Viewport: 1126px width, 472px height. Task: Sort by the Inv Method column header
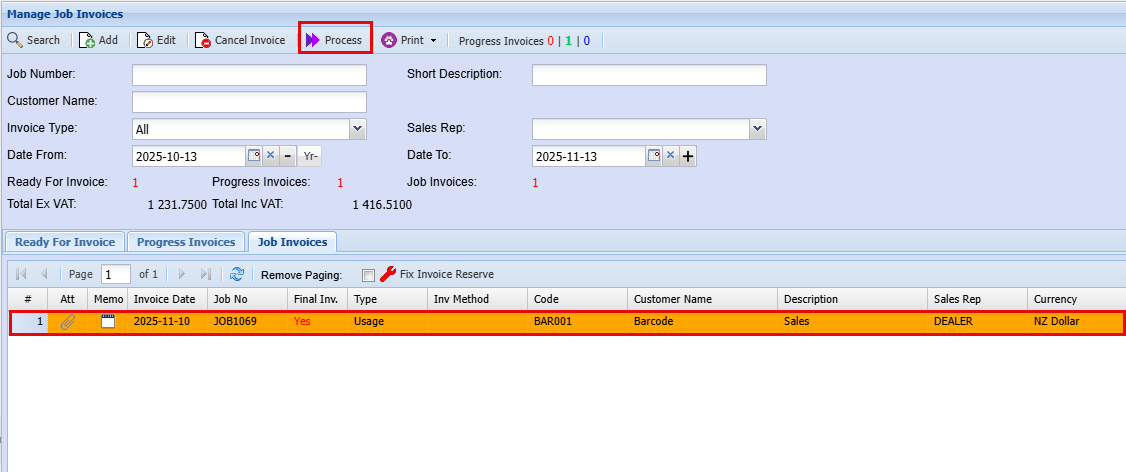[x=477, y=299]
